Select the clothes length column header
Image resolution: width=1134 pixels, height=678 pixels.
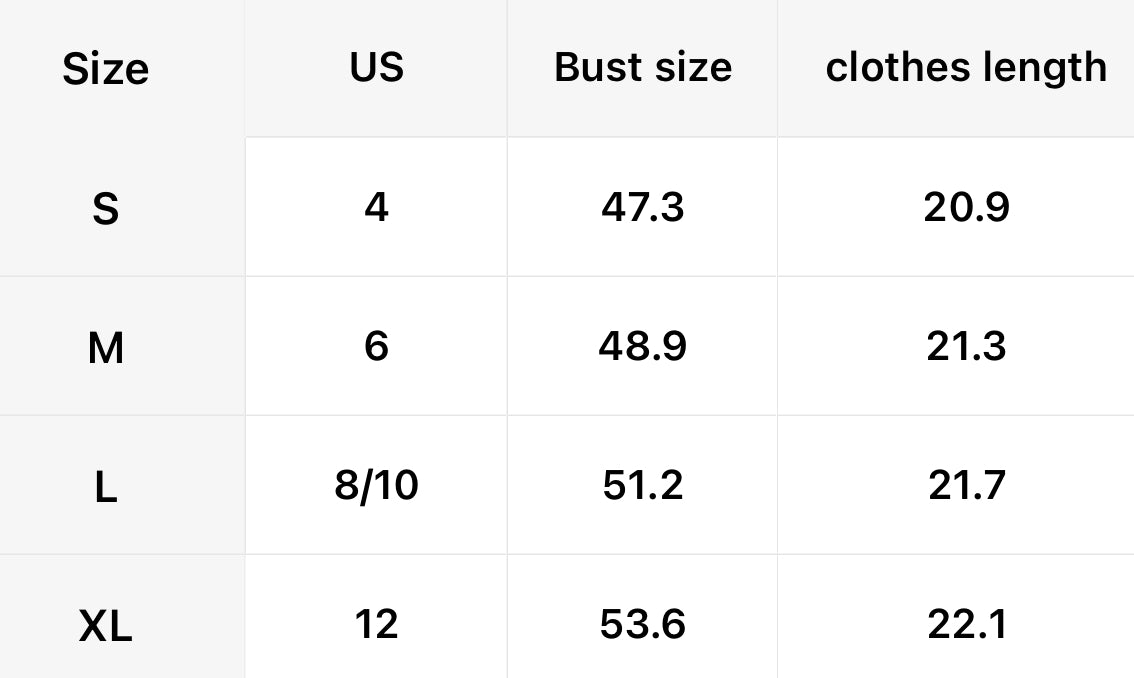pos(966,67)
